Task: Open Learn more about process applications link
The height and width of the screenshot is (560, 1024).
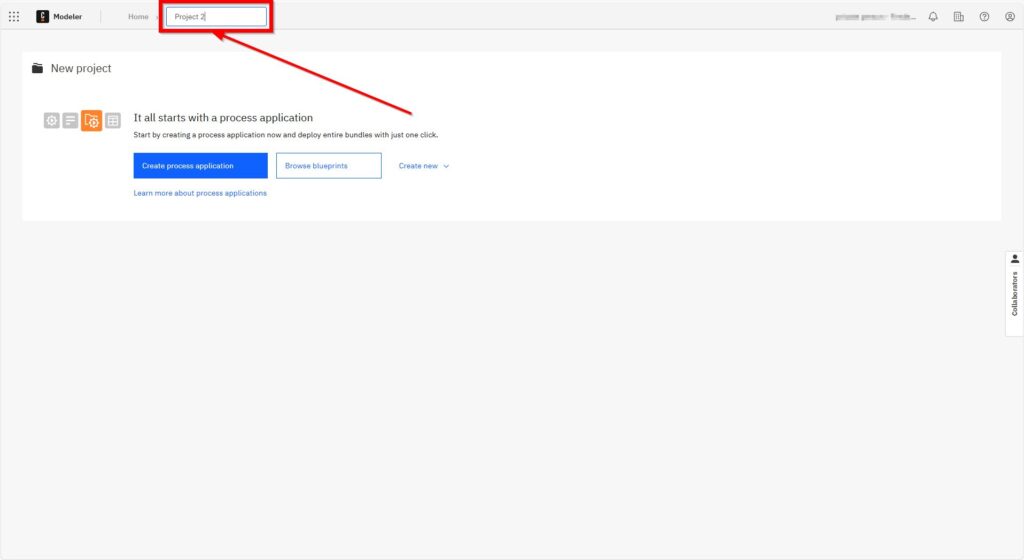Action: [200, 193]
